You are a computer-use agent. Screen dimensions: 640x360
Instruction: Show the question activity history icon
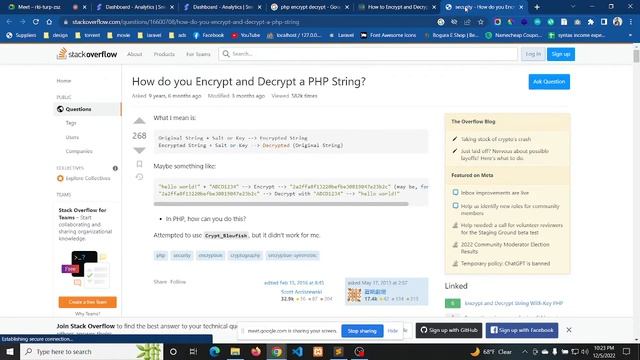tap(139, 177)
